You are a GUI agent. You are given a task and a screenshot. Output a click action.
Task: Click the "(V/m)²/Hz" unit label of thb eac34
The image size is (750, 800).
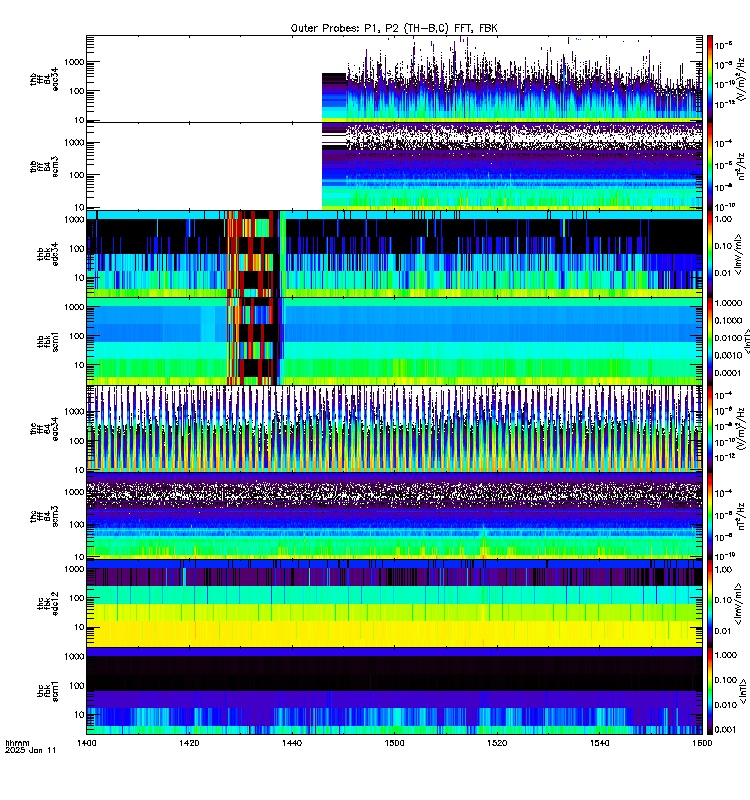(x=742, y=79)
